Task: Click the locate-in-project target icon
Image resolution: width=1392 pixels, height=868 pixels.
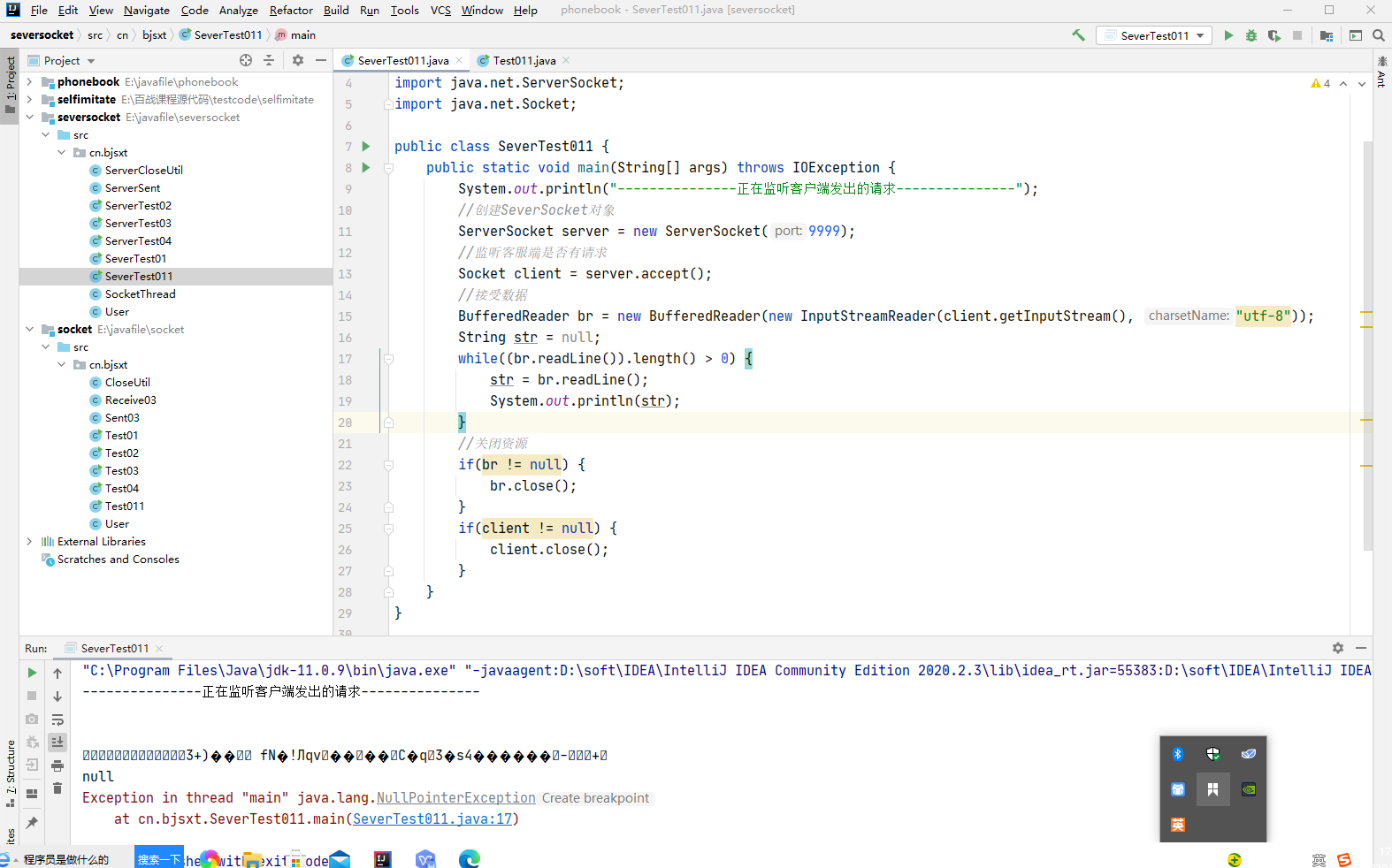Action: pyautogui.click(x=246, y=60)
